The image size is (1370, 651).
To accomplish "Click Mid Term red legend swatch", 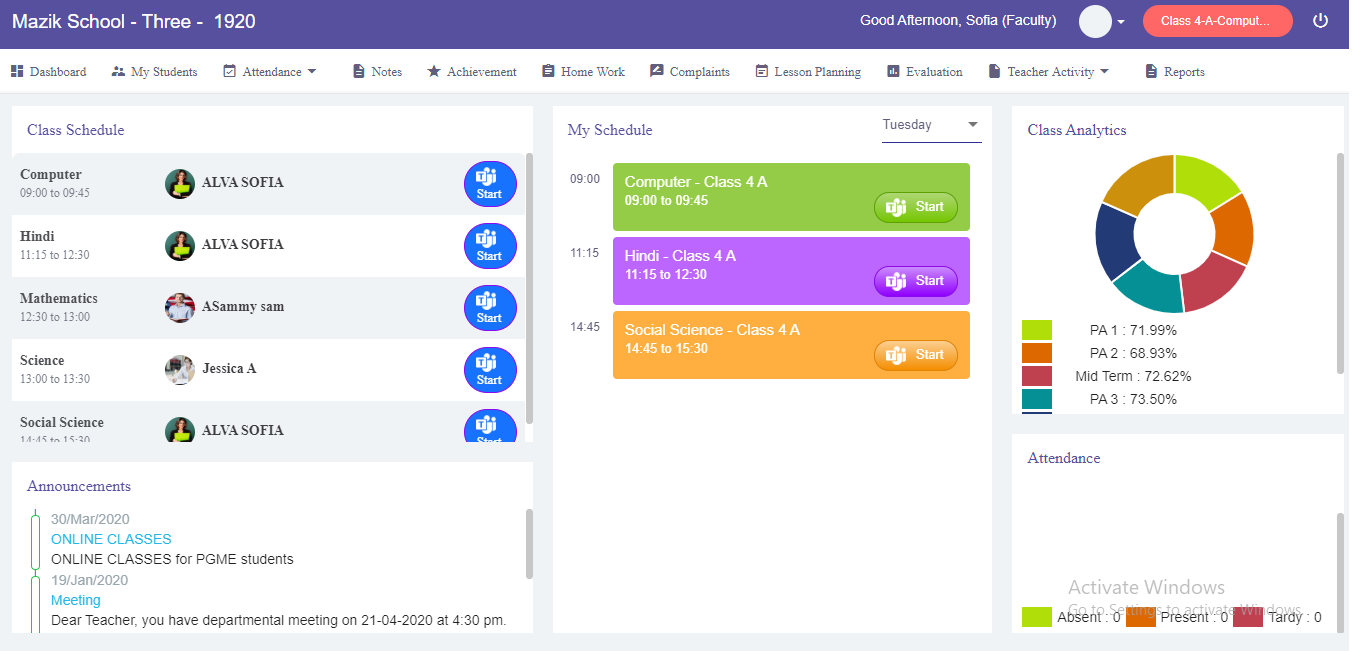I will [x=1037, y=376].
